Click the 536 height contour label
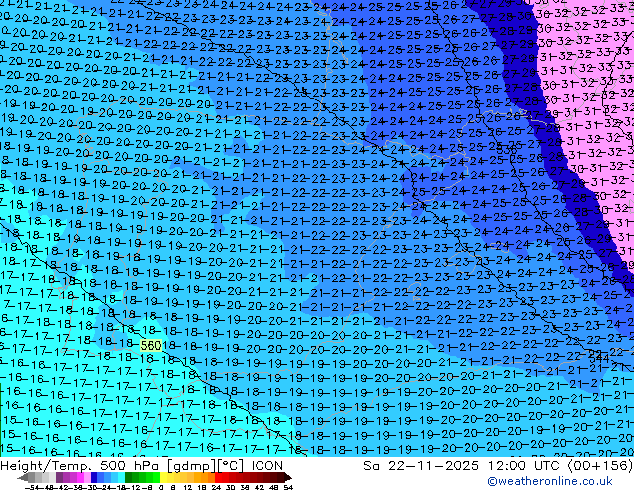634x490 pixels. coord(507,150)
